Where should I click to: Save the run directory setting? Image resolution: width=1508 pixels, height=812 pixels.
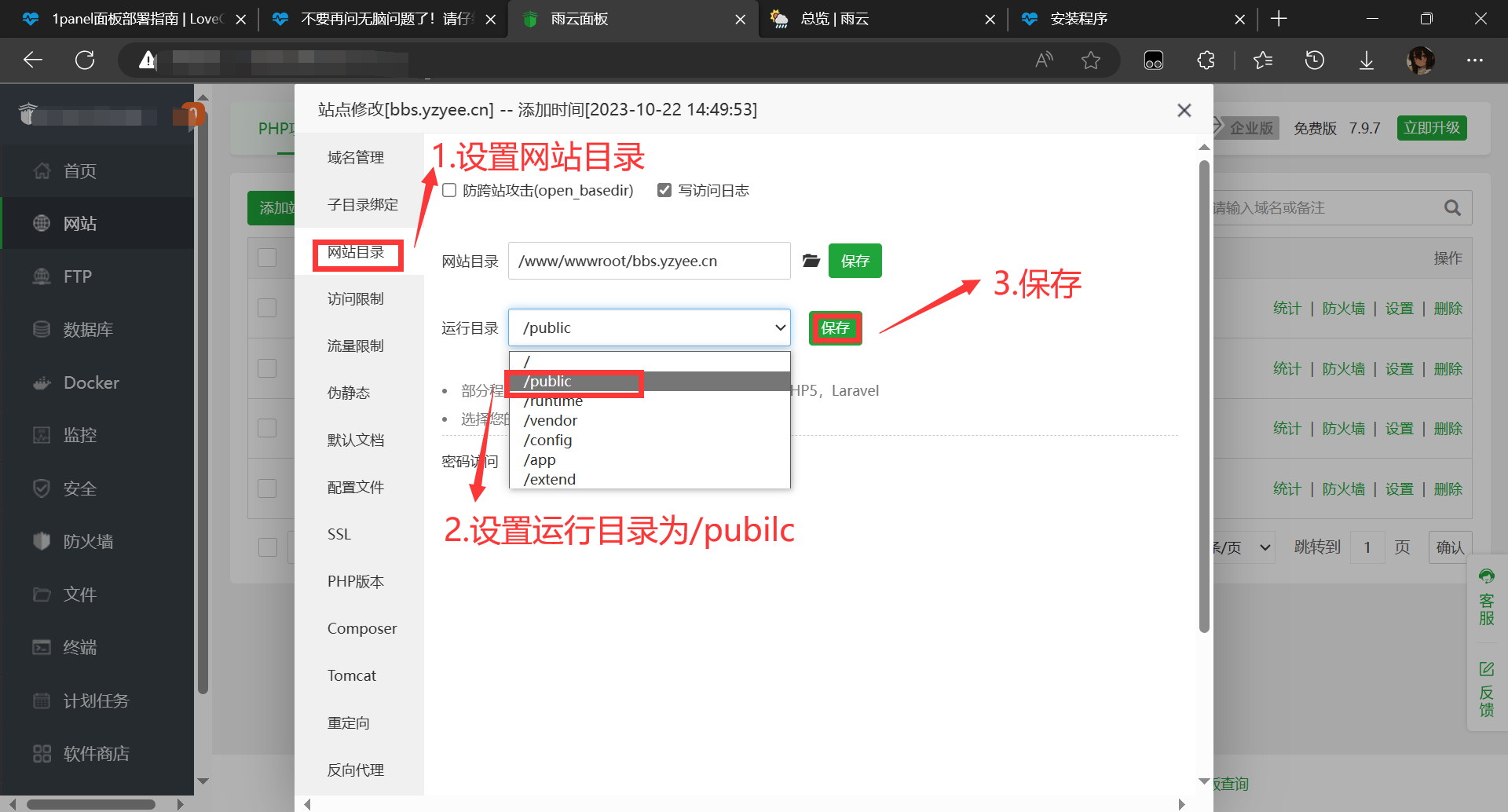(x=835, y=328)
